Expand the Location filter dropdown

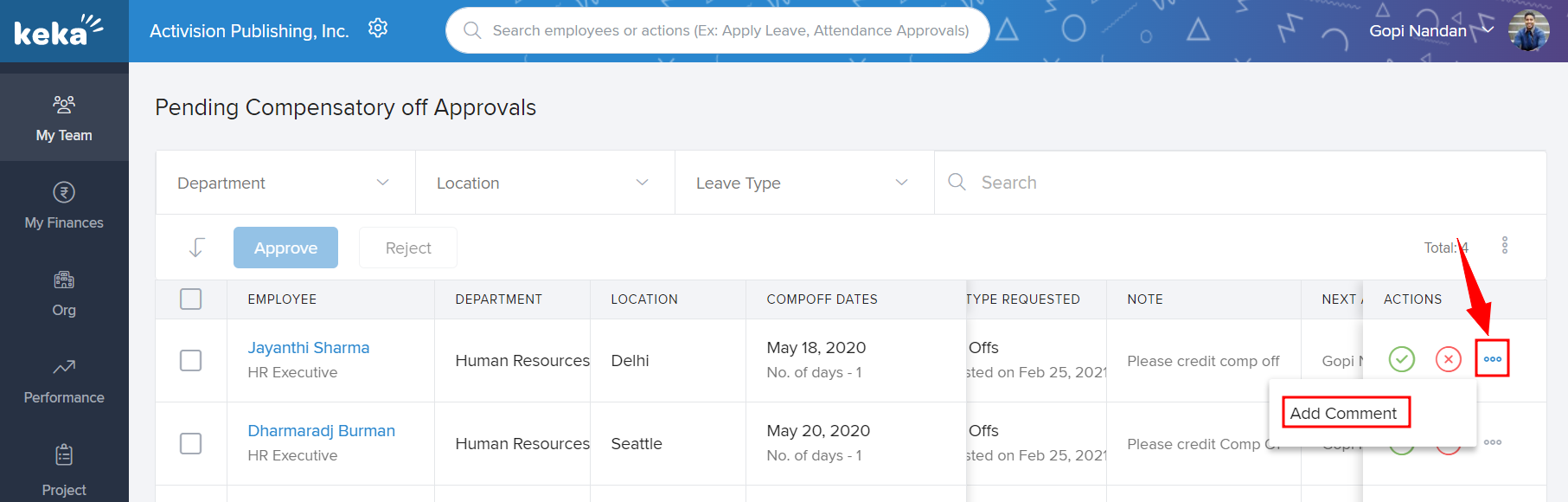click(x=544, y=183)
